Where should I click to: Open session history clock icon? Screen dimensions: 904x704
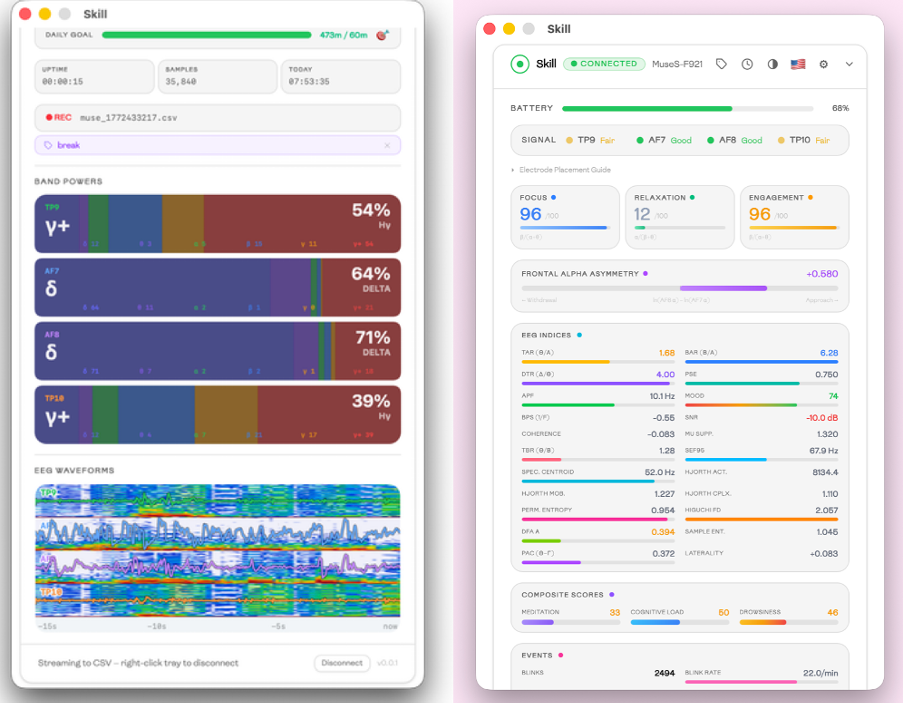(747, 64)
